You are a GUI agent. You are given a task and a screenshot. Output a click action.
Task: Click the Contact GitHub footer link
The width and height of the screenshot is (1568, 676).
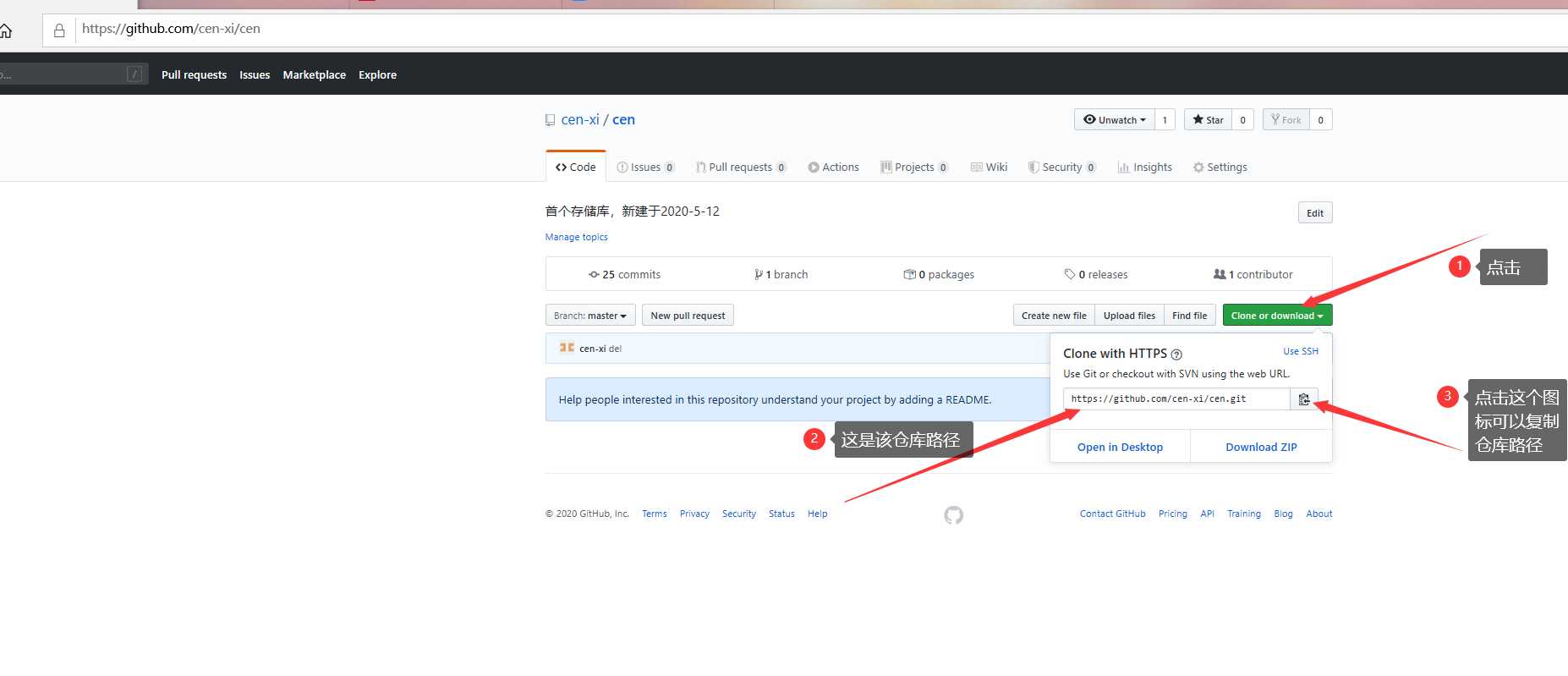pyautogui.click(x=1112, y=514)
